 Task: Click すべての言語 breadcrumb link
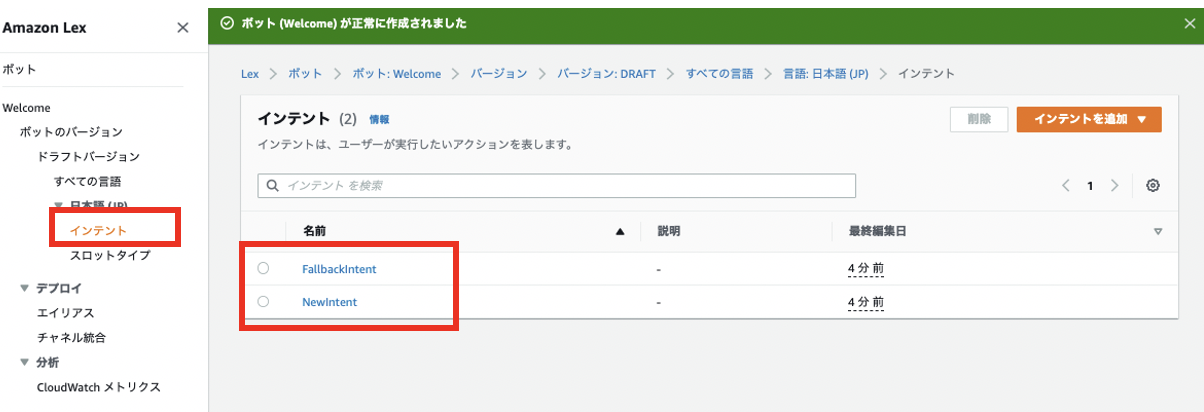pos(720,74)
